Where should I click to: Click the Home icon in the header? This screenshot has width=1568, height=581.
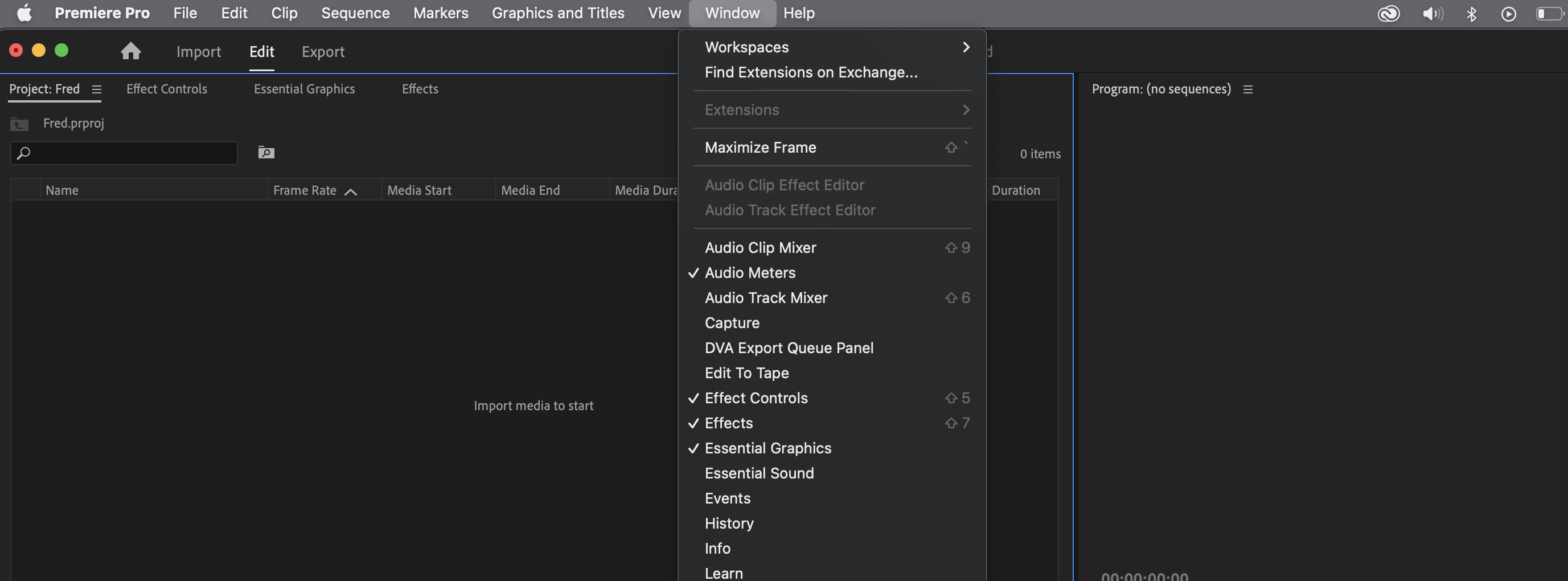[x=130, y=52]
